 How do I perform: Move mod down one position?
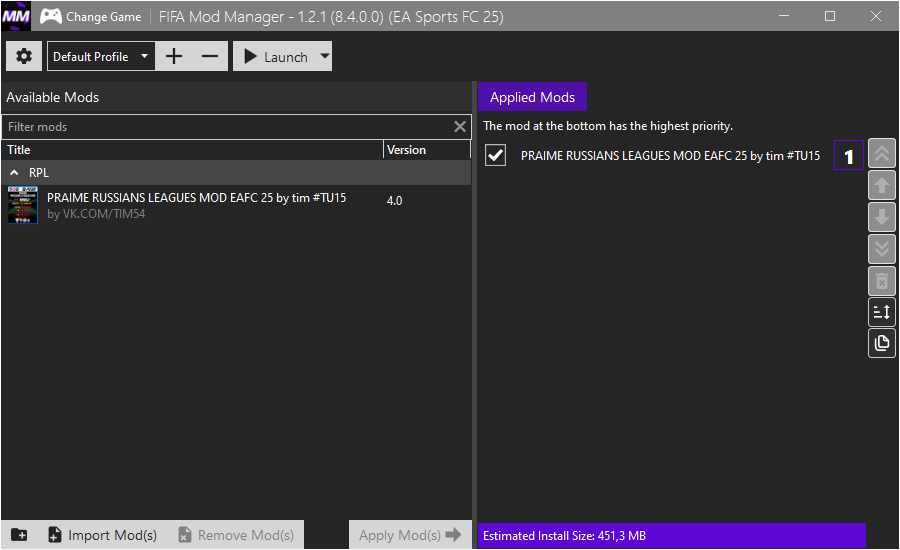click(x=882, y=218)
